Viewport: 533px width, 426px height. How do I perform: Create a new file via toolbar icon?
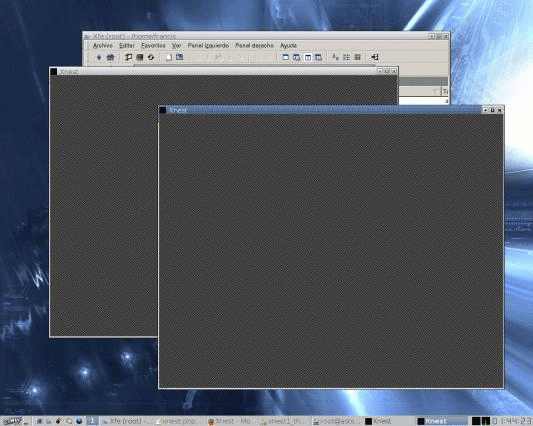point(169,57)
